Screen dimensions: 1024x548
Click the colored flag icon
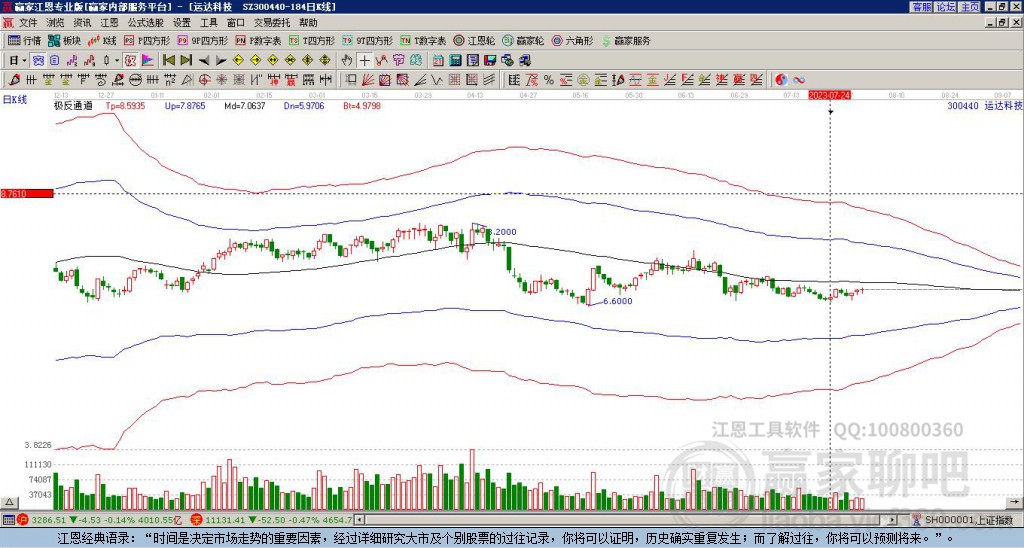[x=148, y=61]
